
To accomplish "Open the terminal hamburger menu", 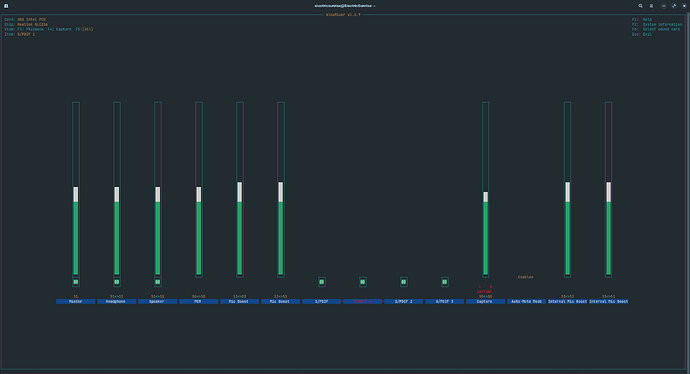I will coord(651,6).
